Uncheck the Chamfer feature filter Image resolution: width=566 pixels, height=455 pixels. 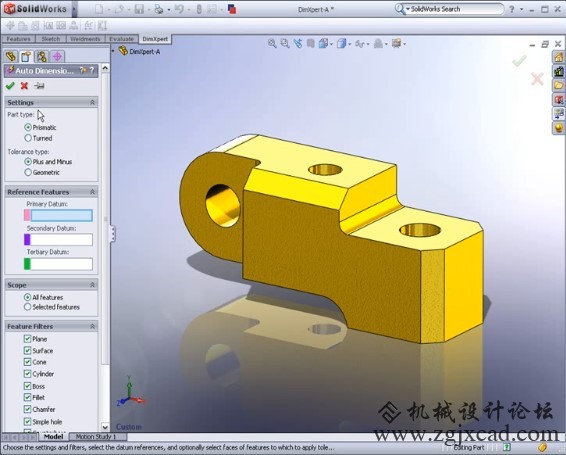(x=27, y=409)
